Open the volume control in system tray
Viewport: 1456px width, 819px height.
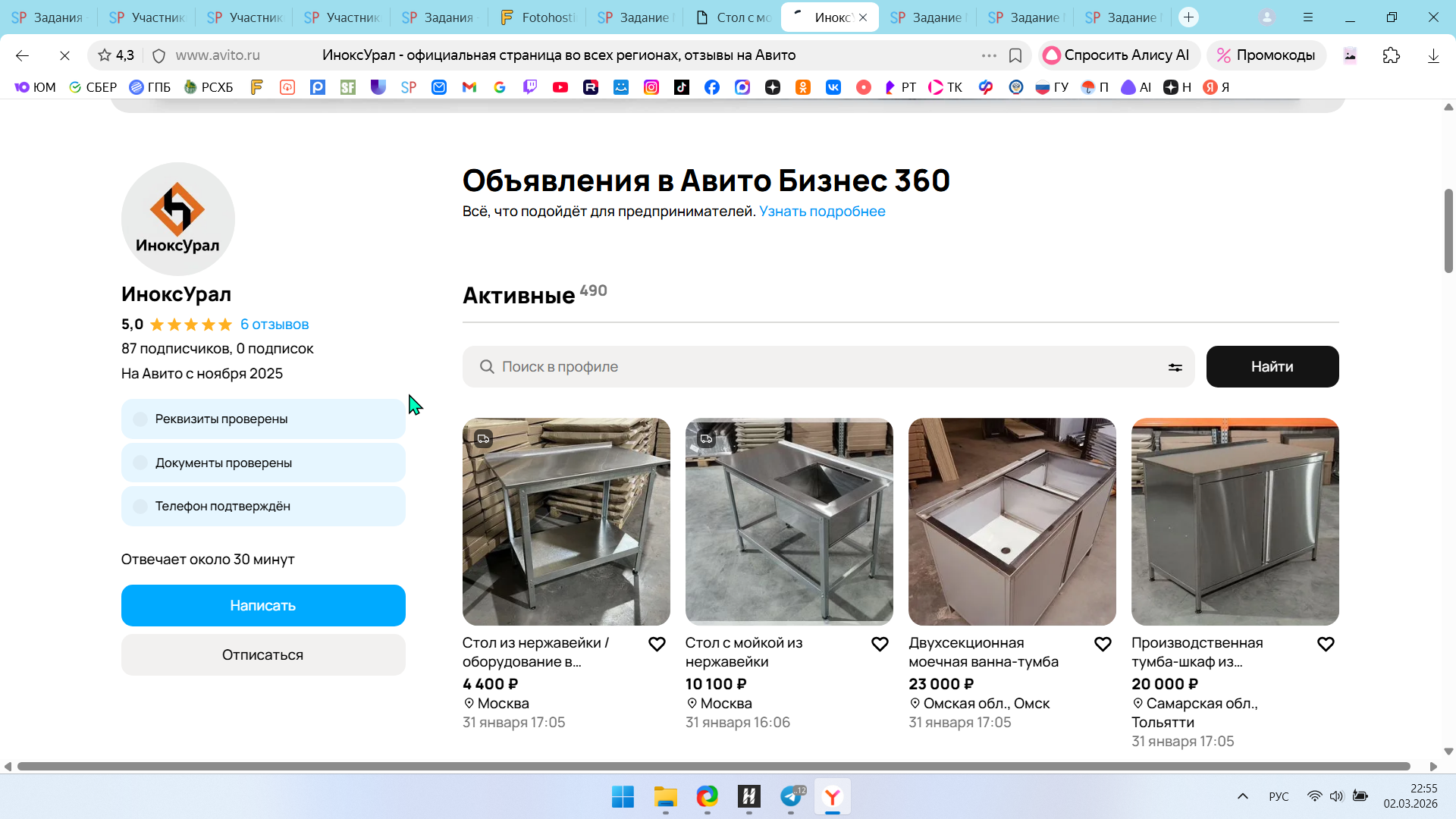[1336, 796]
